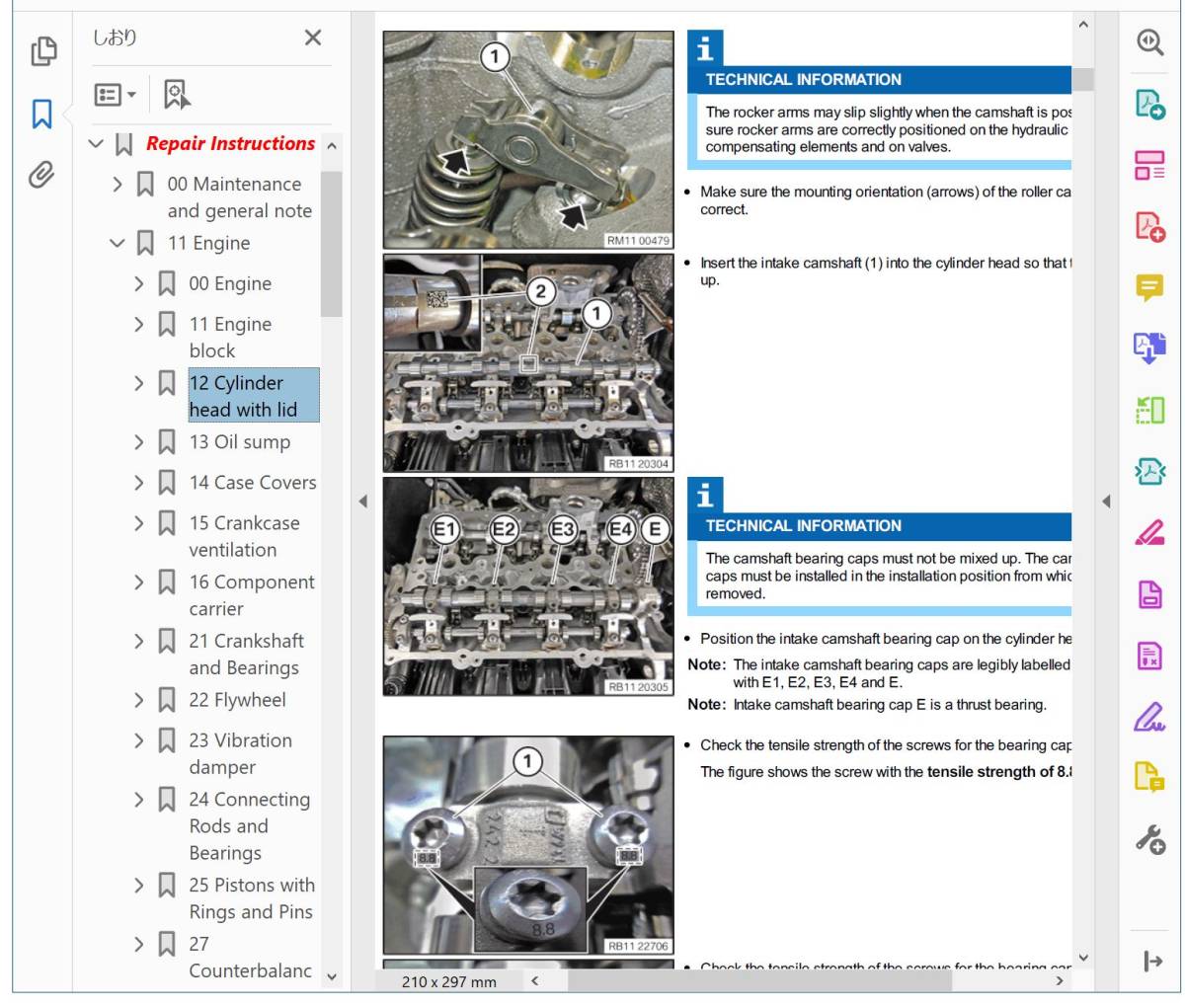Collapse the Repair Instructions bookmark

coord(96,144)
